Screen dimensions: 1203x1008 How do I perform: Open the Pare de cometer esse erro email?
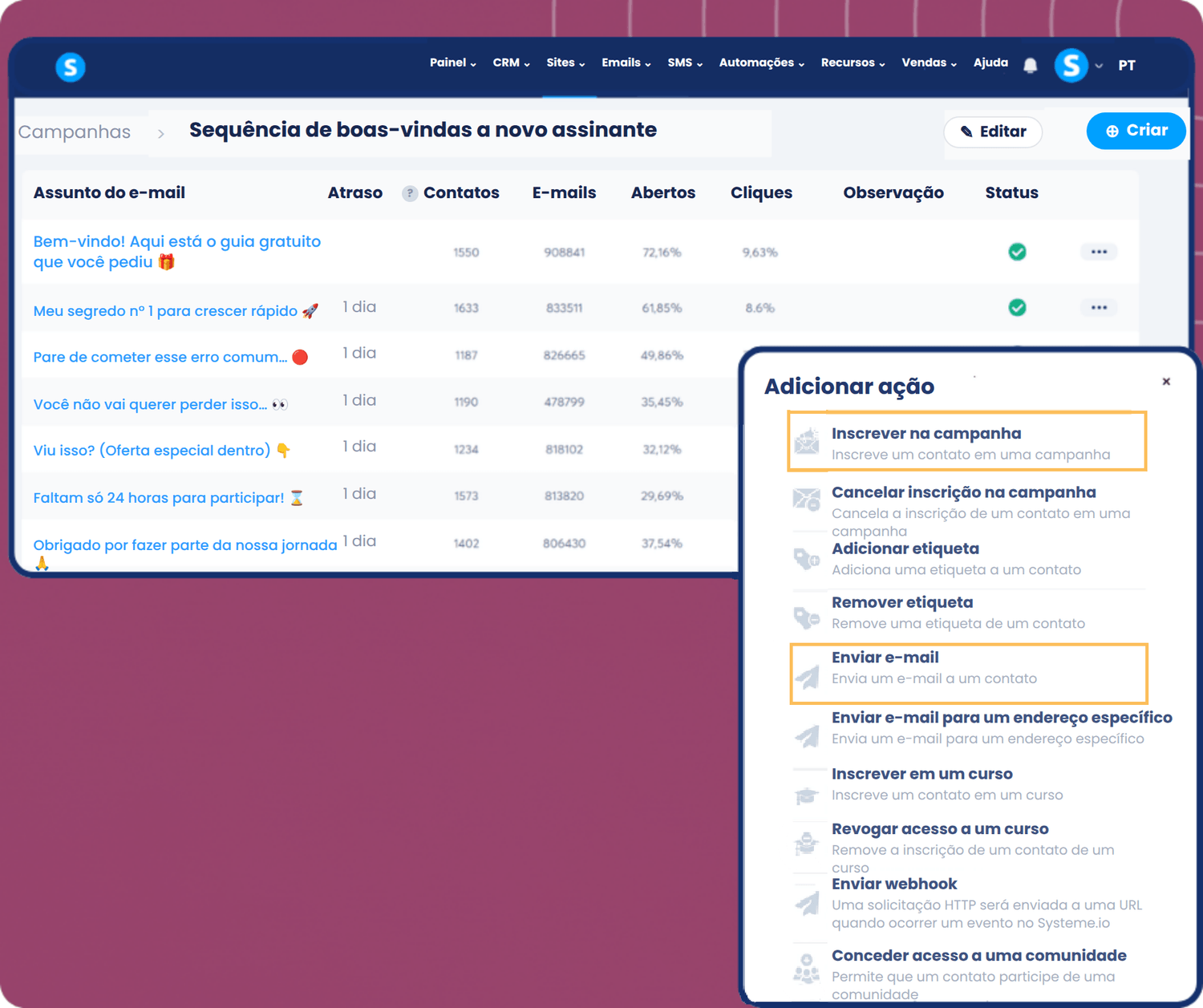click(170, 357)
